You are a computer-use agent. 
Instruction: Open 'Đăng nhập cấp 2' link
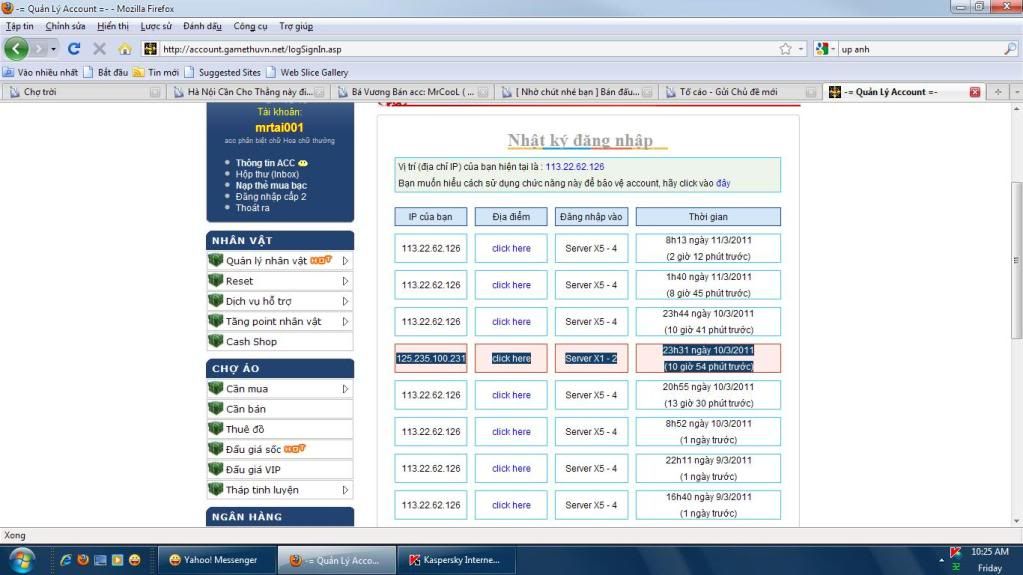tap(271, 196)
